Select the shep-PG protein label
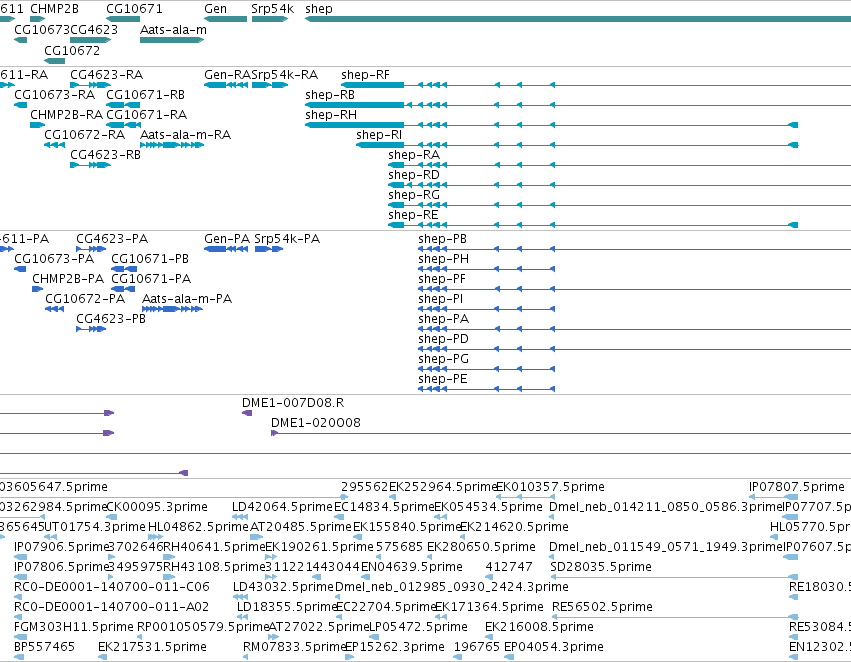The image size is (851, 662). [443, 360]
